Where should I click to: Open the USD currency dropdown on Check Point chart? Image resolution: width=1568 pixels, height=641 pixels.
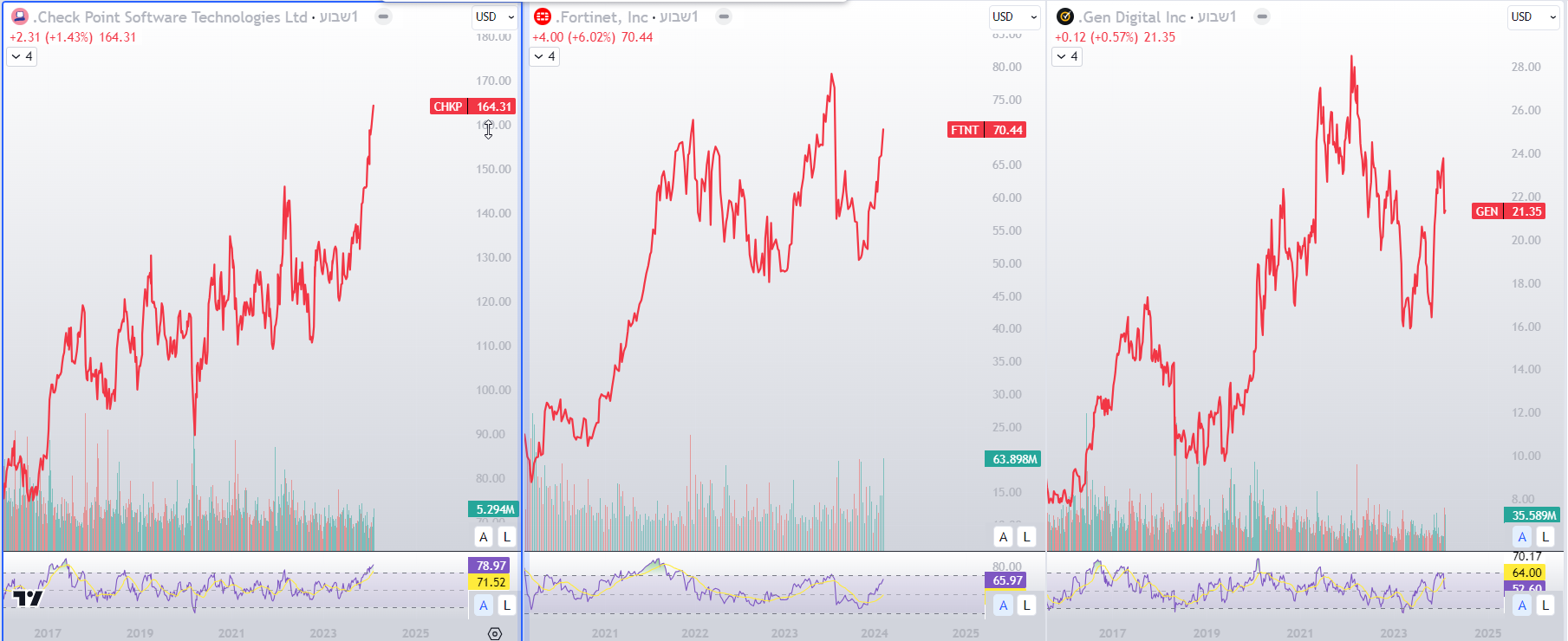495,16
